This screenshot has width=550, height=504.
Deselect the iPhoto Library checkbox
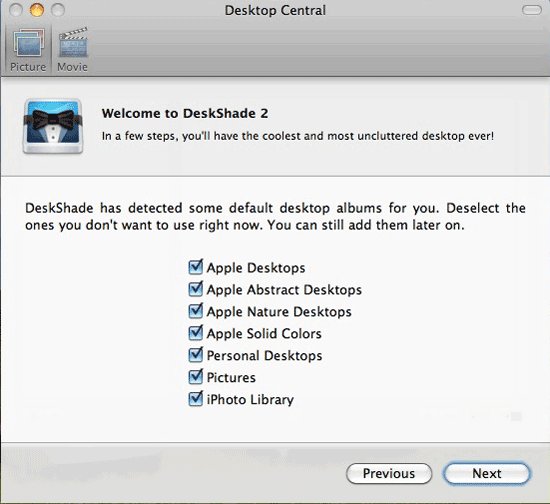tap(195, 399)
